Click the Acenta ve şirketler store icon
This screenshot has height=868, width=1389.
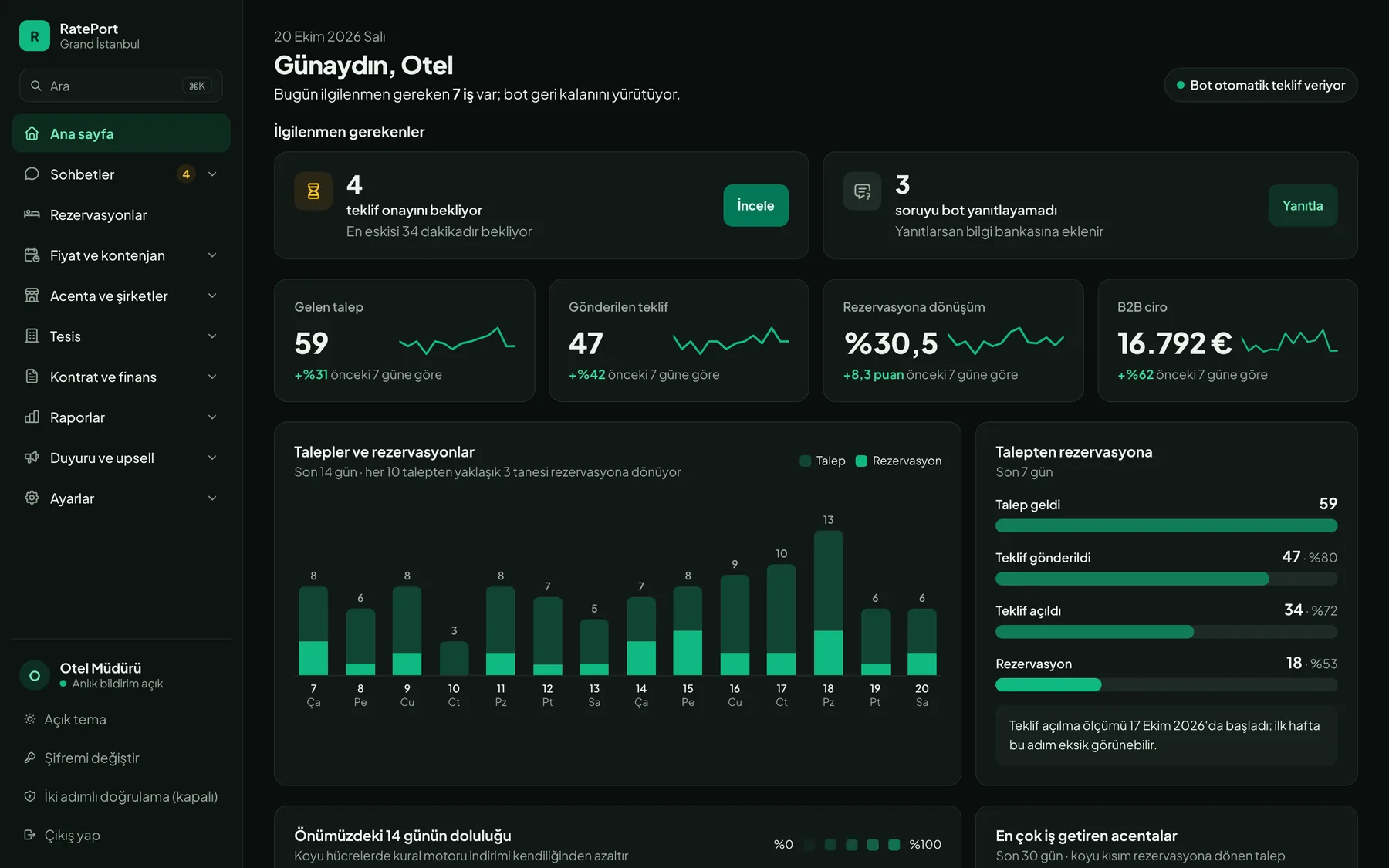(x=32, y=296)
